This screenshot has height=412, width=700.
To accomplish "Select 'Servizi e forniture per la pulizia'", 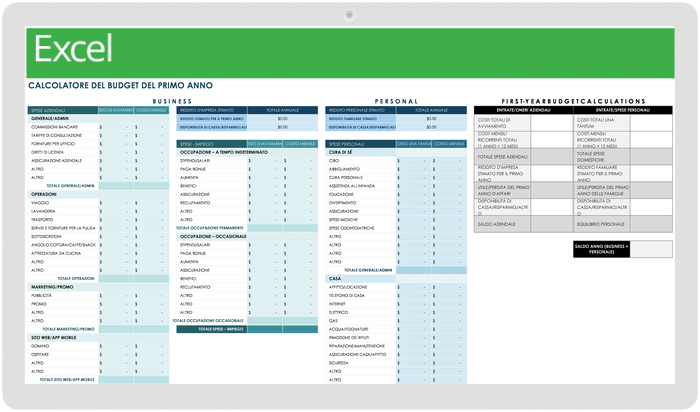I will pyautogui.click(x=63, y=228).
